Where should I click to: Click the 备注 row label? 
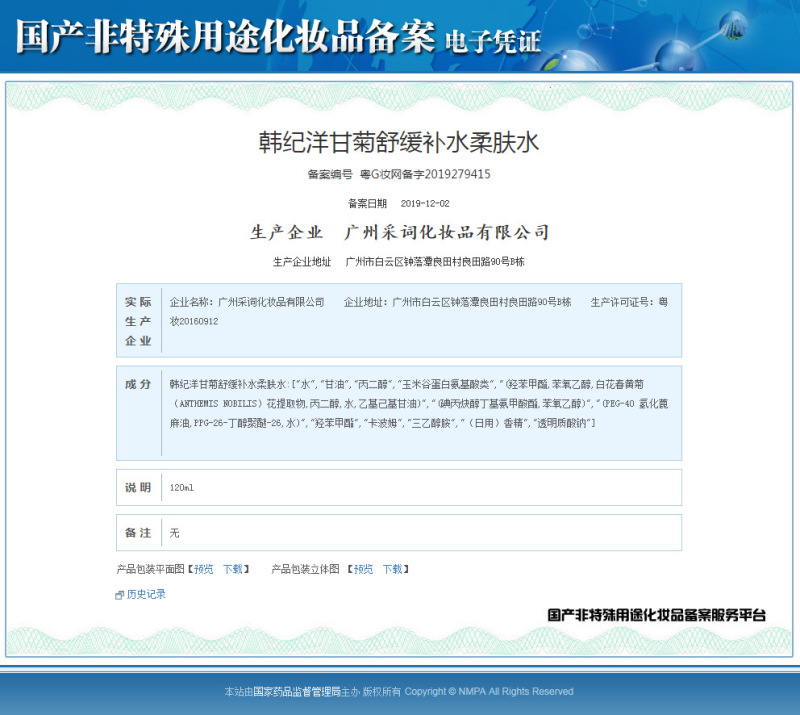(x=138, y=533)
